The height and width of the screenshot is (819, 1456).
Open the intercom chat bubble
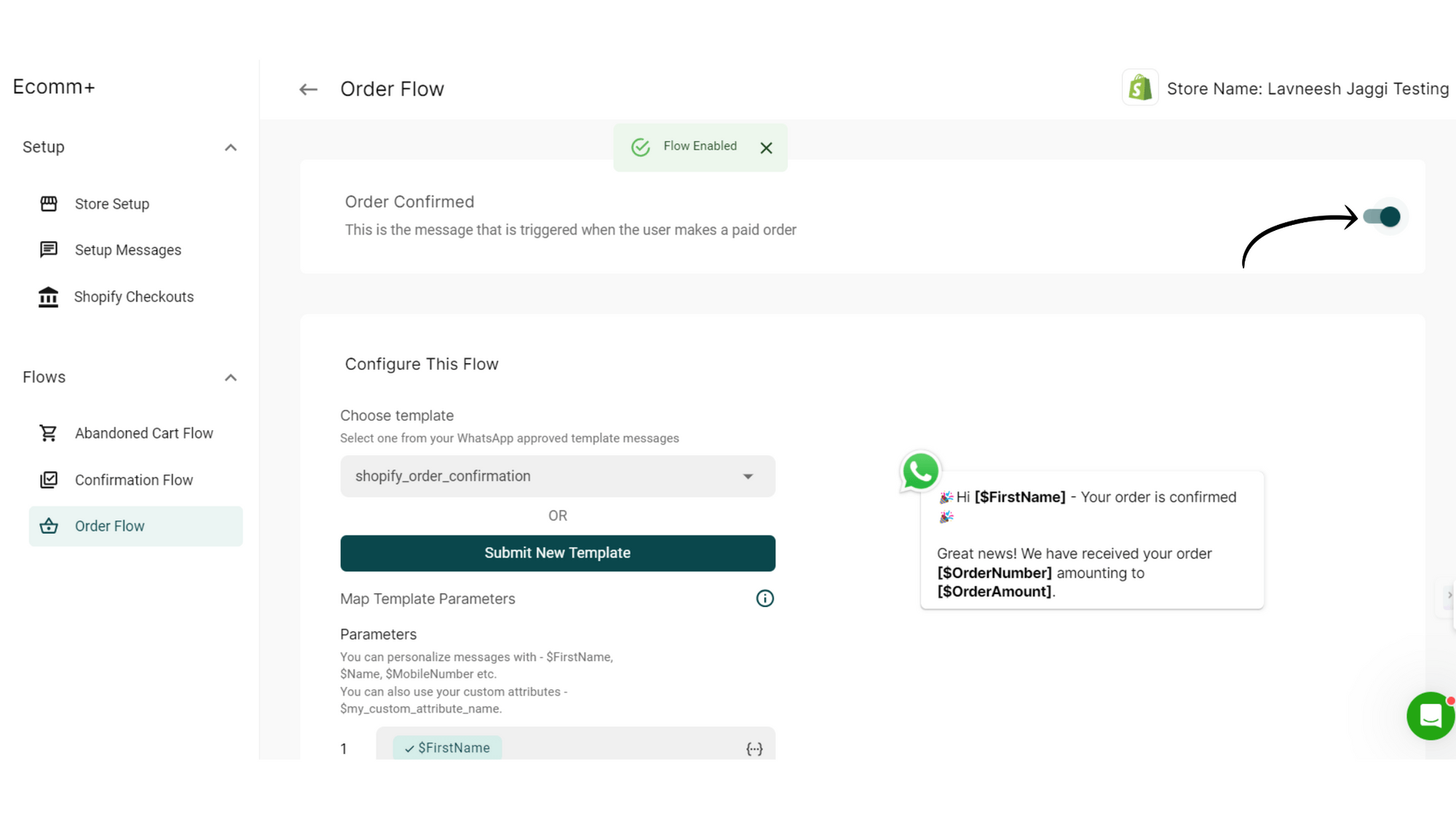(1430, 716)
